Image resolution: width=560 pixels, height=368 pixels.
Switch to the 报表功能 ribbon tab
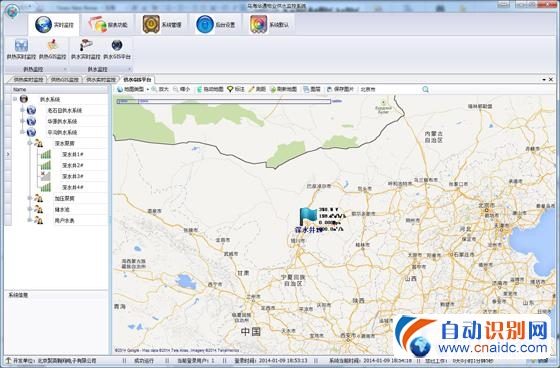108,25
